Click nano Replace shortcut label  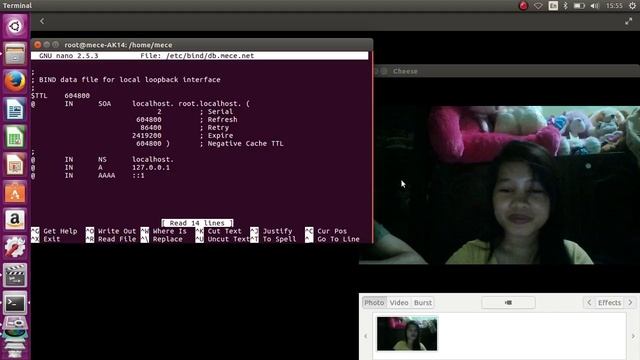[x=167, y=239]
